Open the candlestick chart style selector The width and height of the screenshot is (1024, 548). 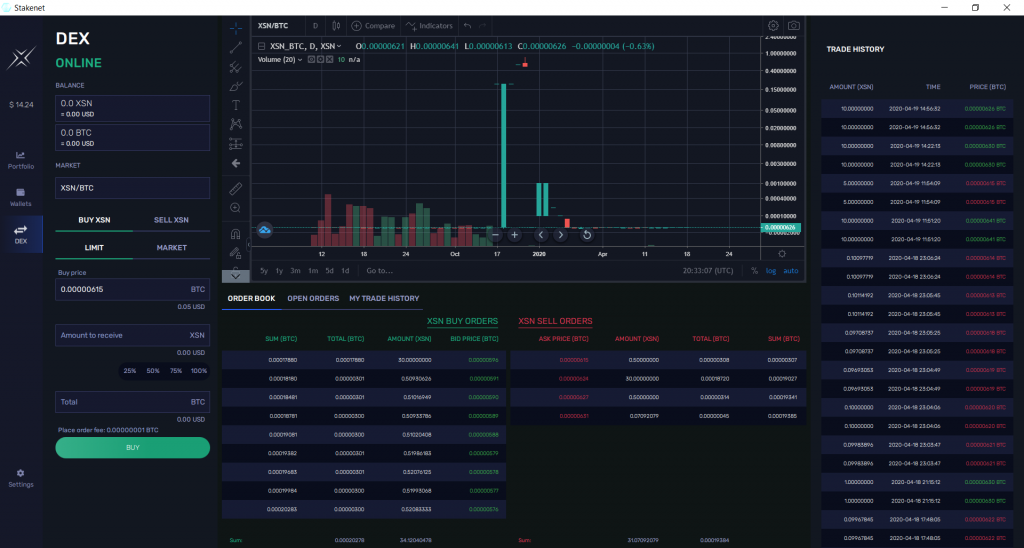336,26
